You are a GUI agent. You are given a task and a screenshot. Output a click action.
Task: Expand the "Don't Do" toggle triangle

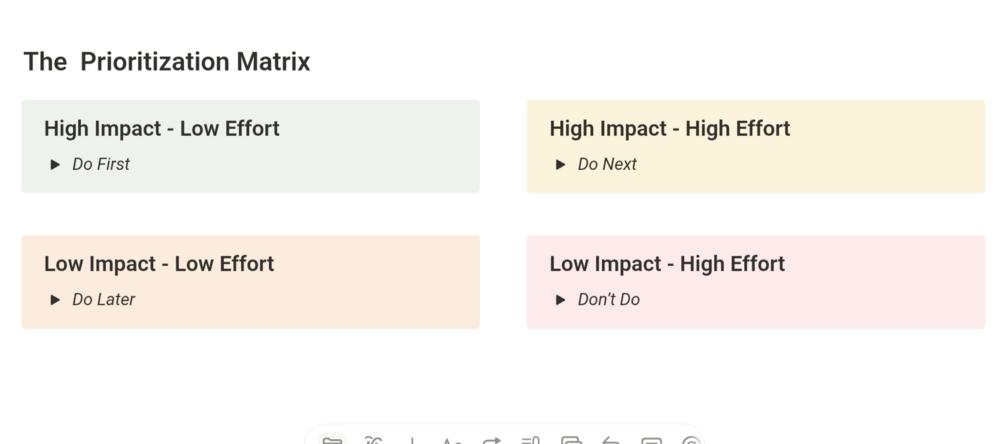[561, 299]
